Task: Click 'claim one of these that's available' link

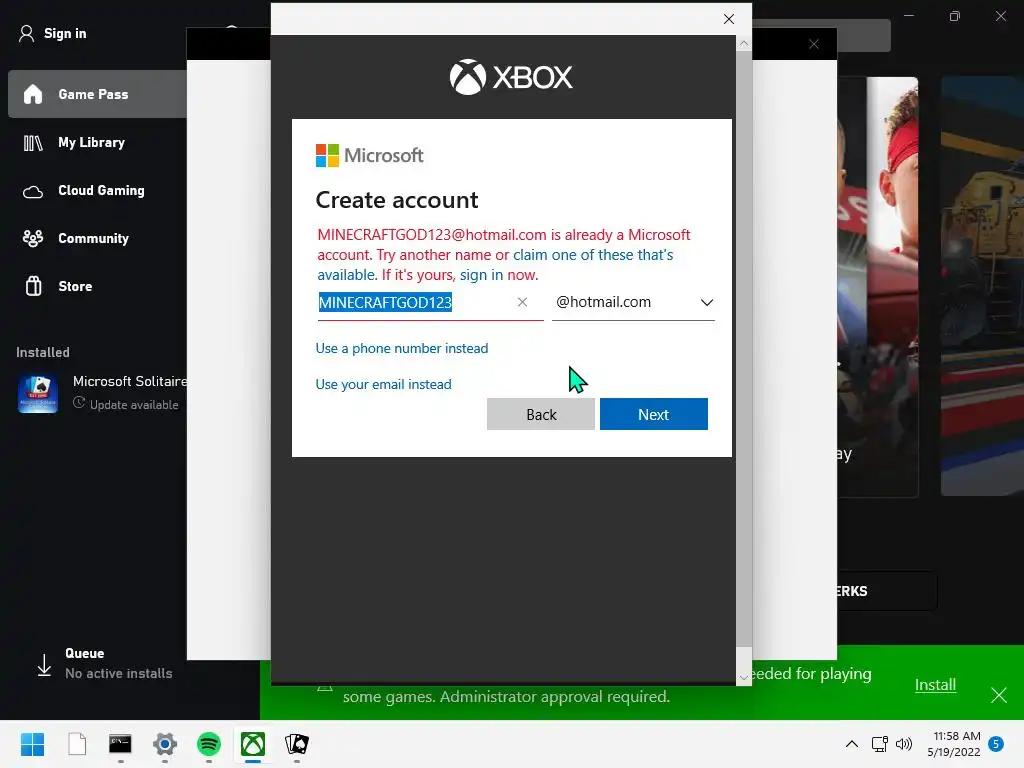Action: (593, 255)
